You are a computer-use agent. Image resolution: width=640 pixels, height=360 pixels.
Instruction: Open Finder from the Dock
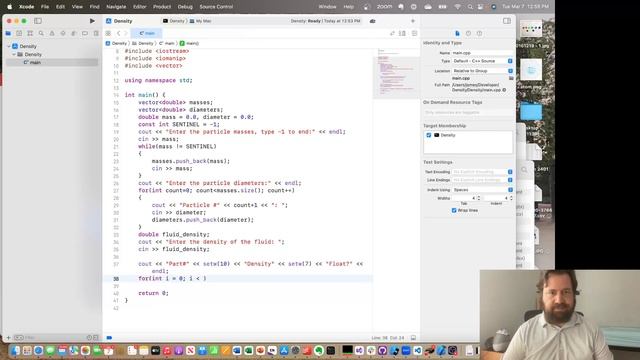[16, 350]
